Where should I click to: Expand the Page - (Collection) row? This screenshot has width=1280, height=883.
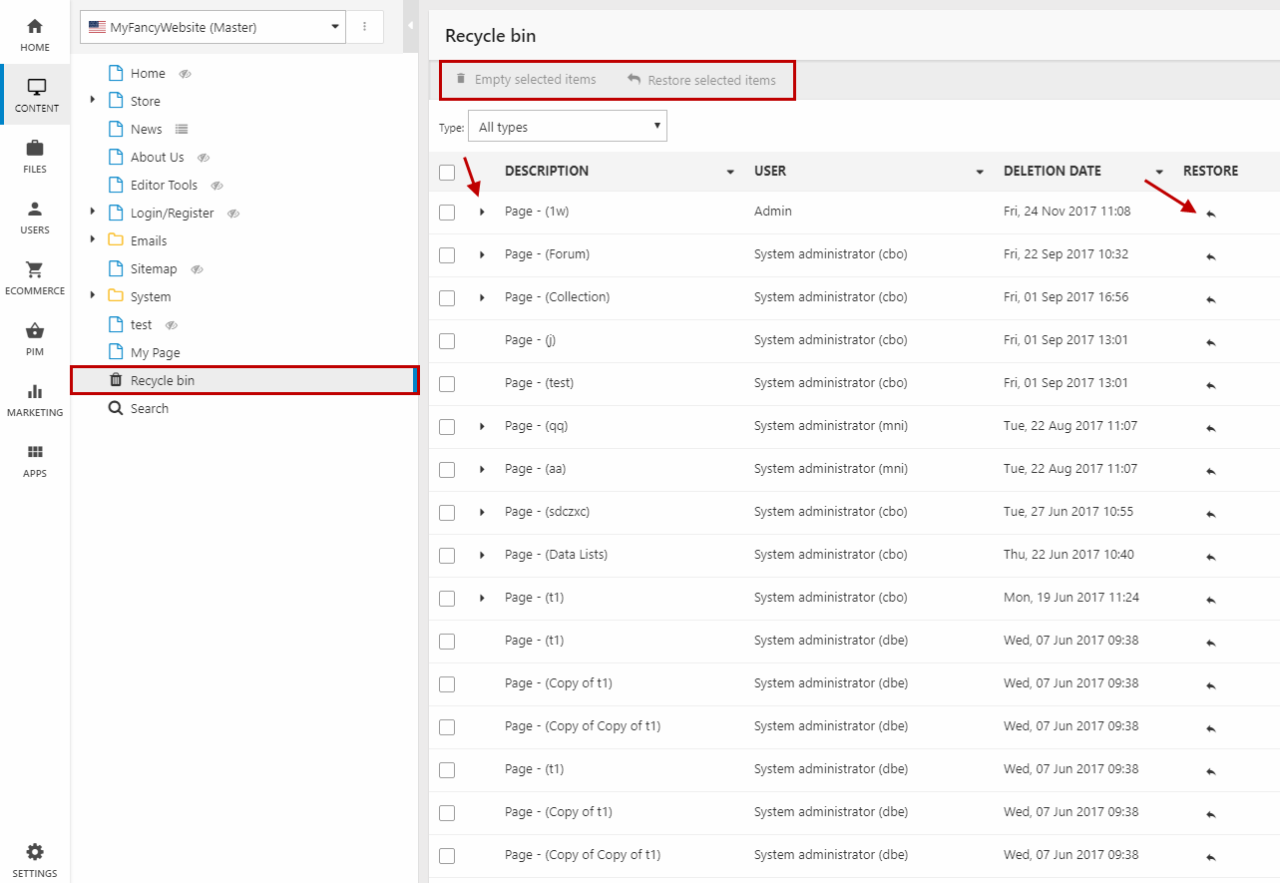(482, 298)
